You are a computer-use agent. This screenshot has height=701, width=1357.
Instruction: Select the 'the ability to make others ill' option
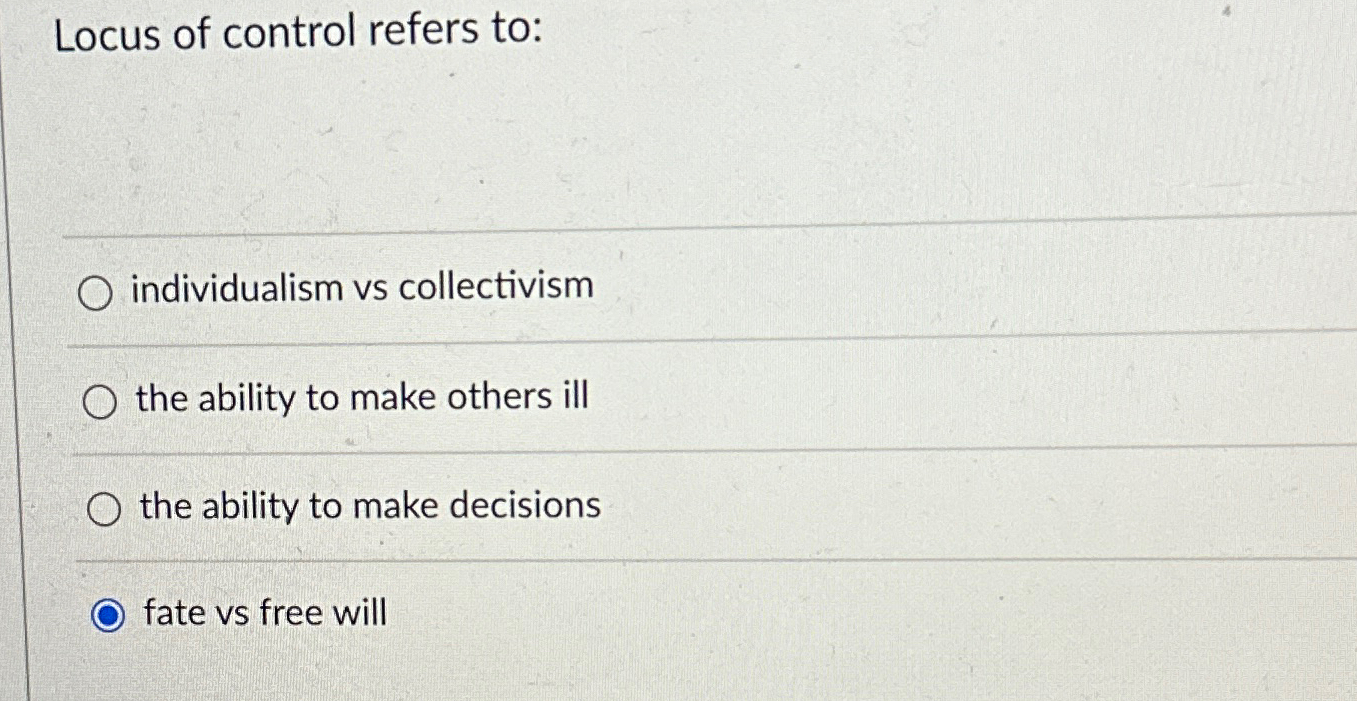point(98,403)
